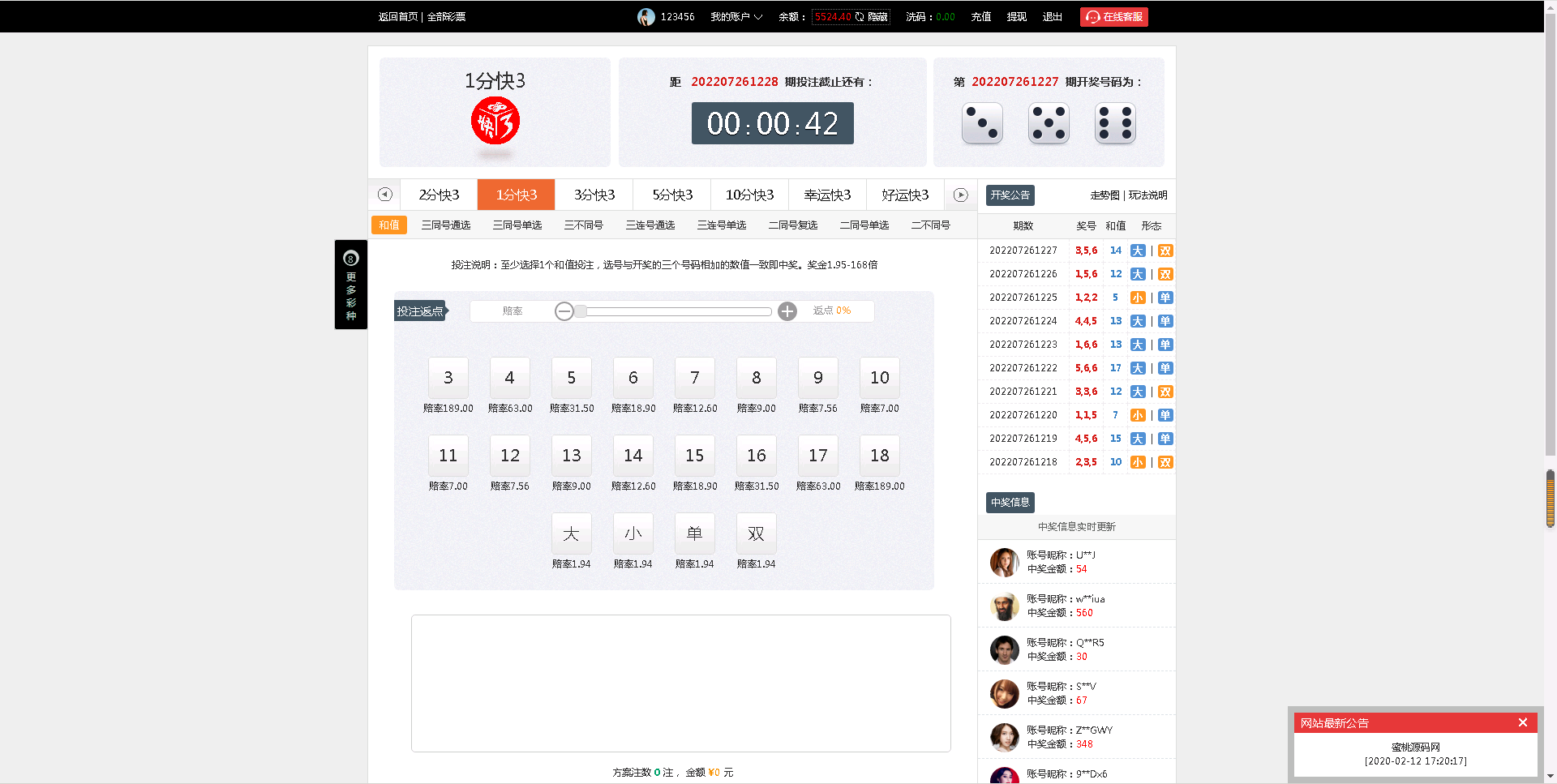Open the 走势图 trend chart link

[x=1104, y=195]
